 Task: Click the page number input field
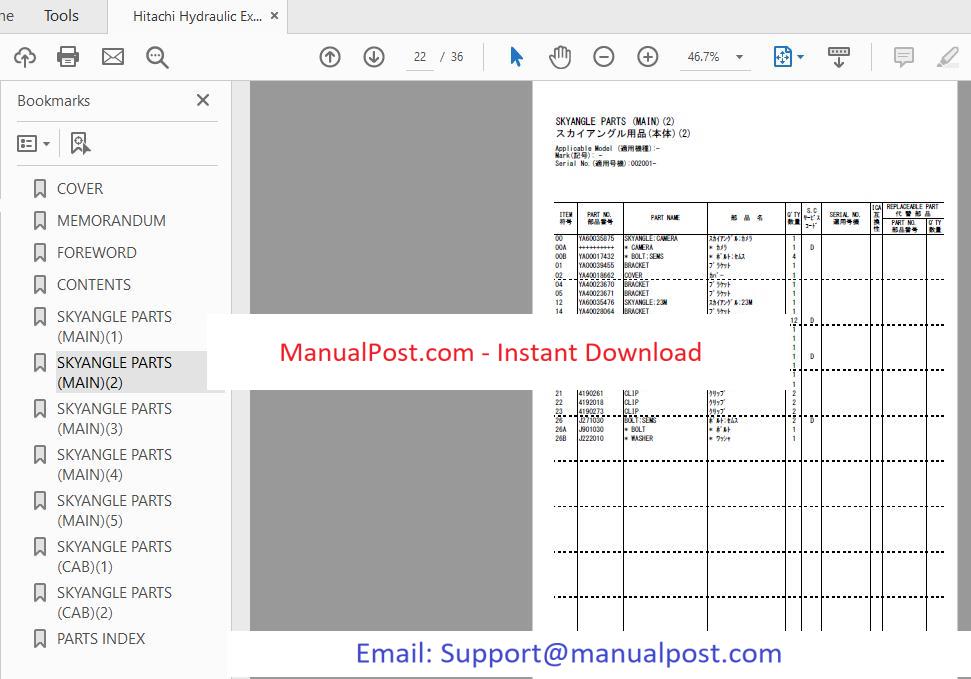pos(420,57)
